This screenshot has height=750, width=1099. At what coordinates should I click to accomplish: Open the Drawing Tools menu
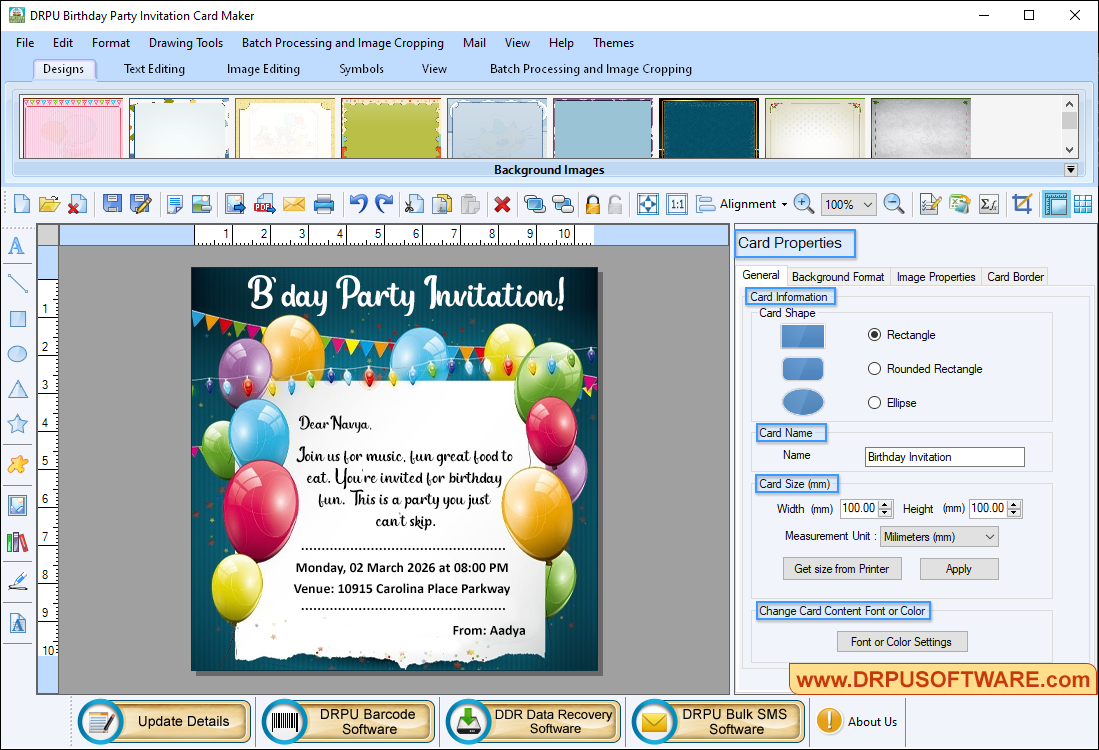point(185,43)
